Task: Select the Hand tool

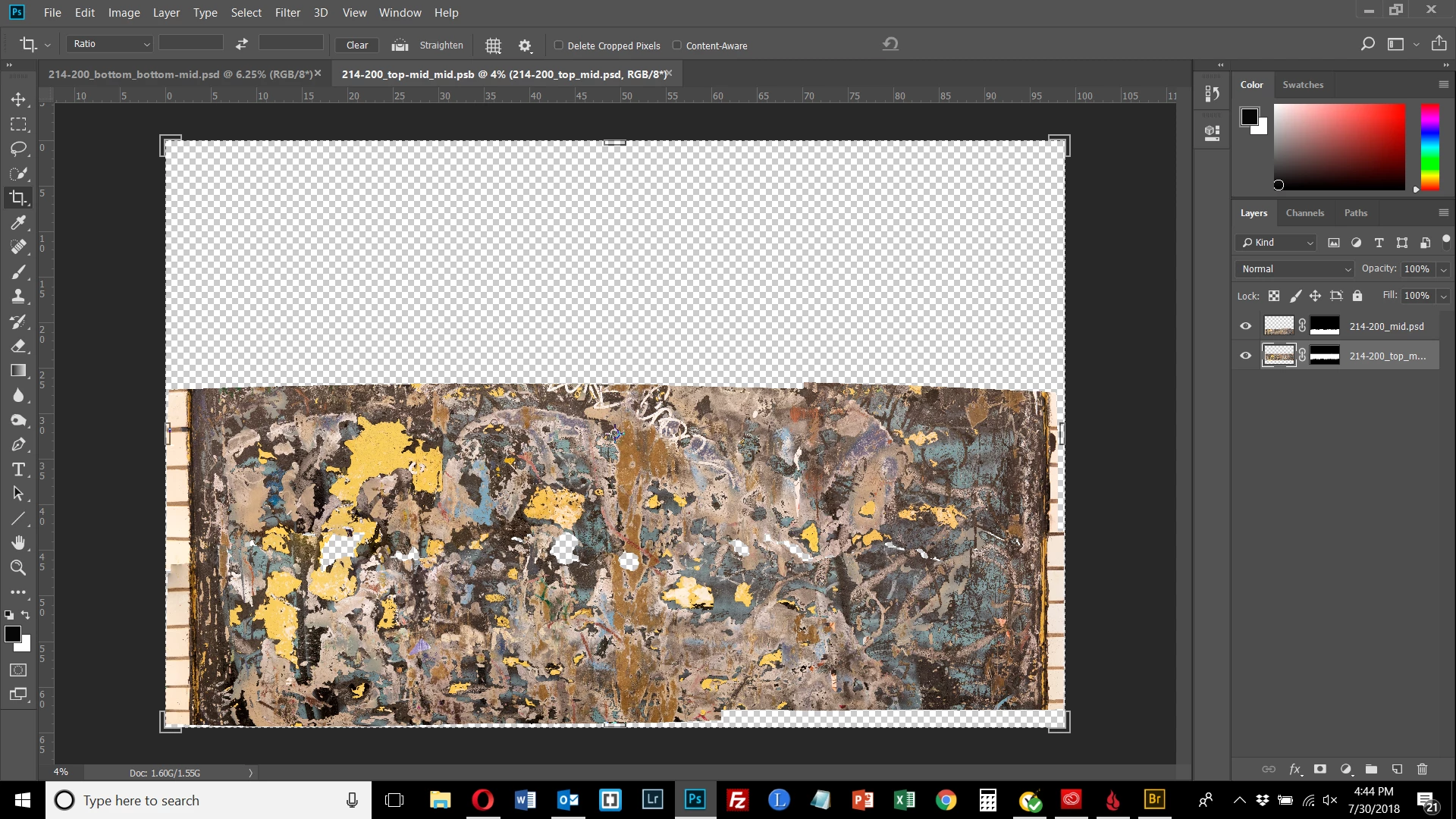Action: pyautogui.click(x=18, y=543)
